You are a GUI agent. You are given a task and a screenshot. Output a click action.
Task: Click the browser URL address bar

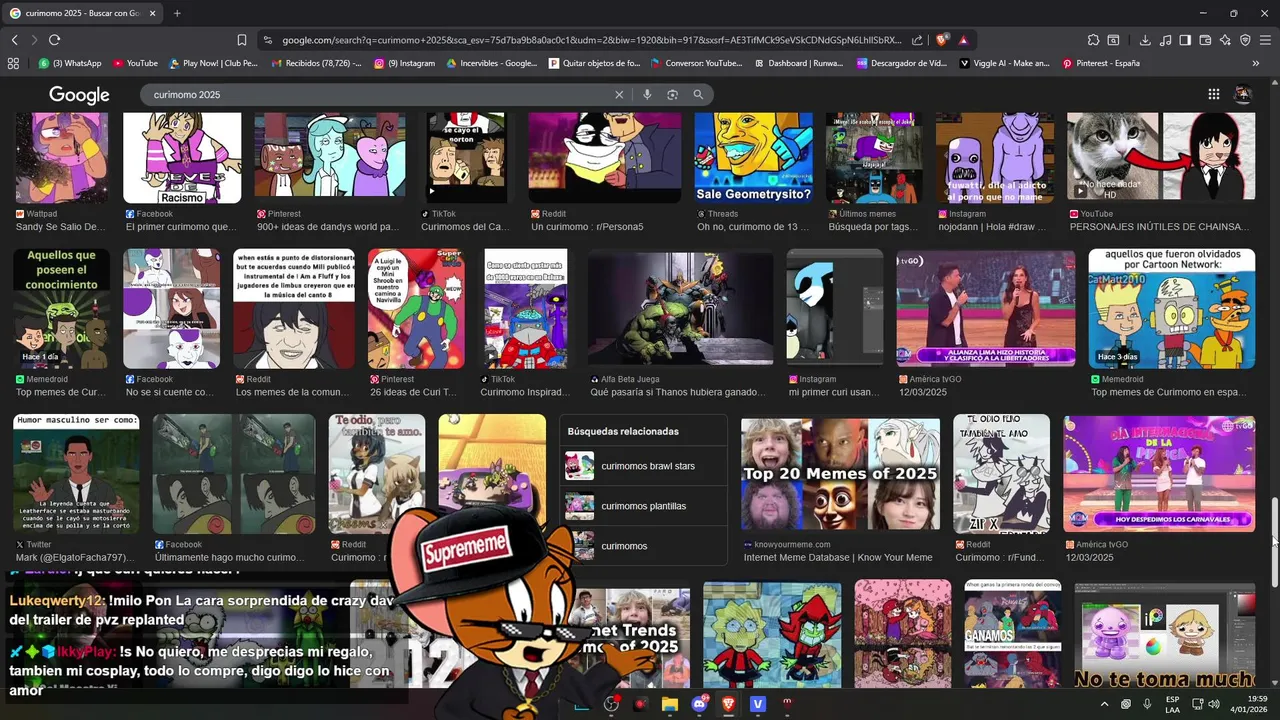pyautogui.click(x=590, y=40)
